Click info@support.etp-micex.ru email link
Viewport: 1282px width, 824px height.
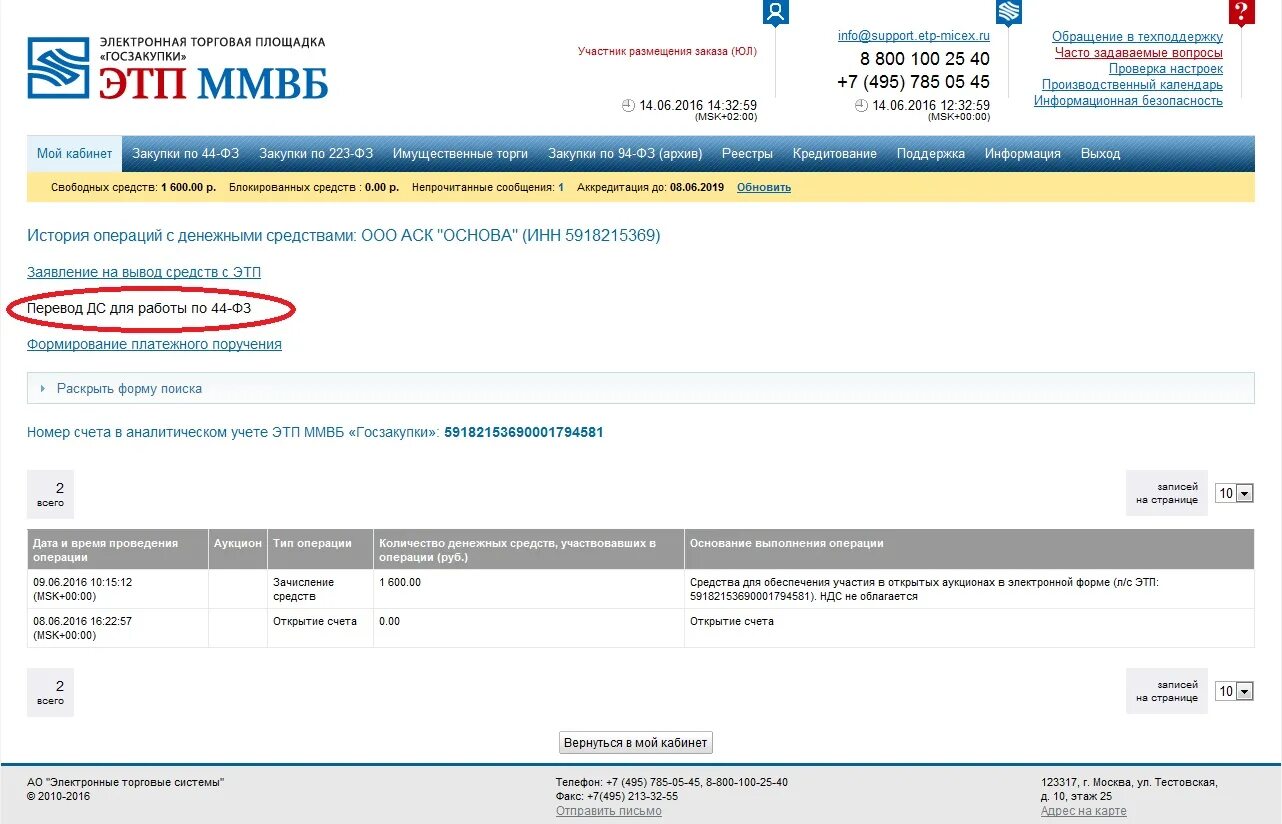click(914, 35)
